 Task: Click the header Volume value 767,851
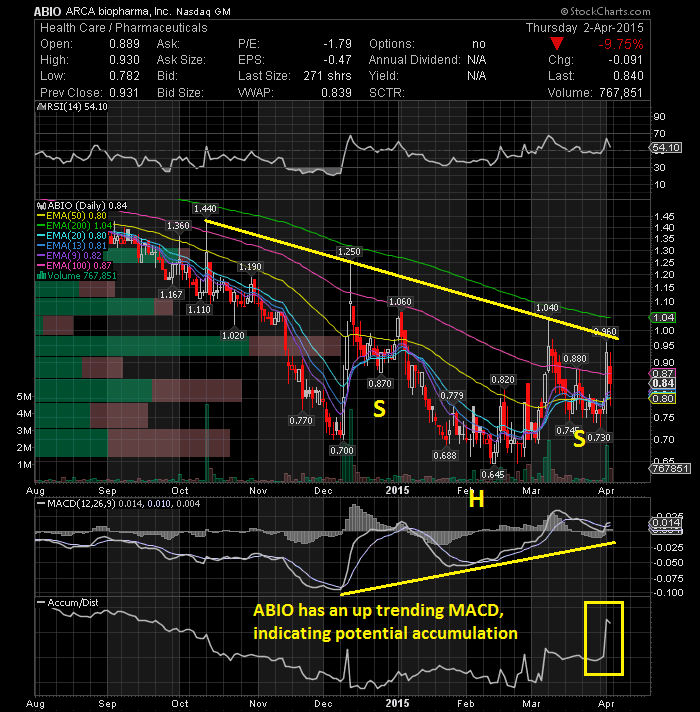(x=621, y=93)
